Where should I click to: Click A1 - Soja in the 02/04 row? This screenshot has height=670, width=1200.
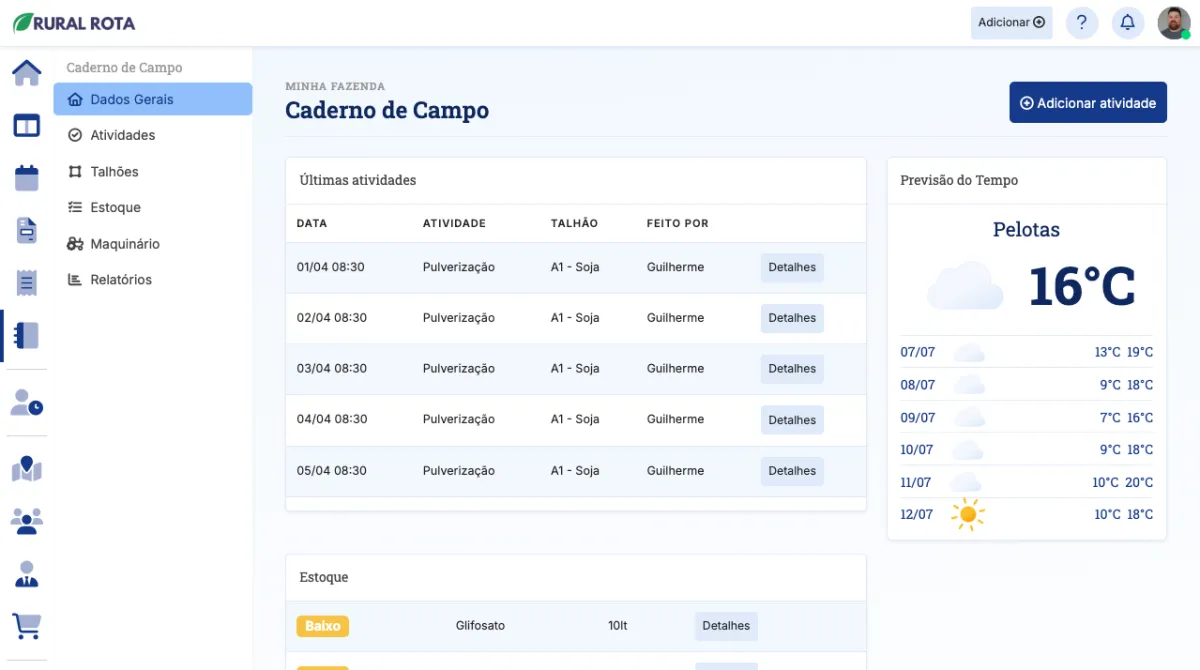pyautogui.click(x=575, y=318)
